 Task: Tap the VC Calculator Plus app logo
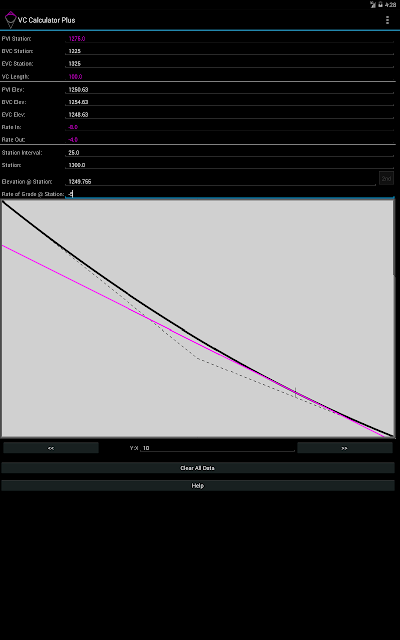pos(10,20)
